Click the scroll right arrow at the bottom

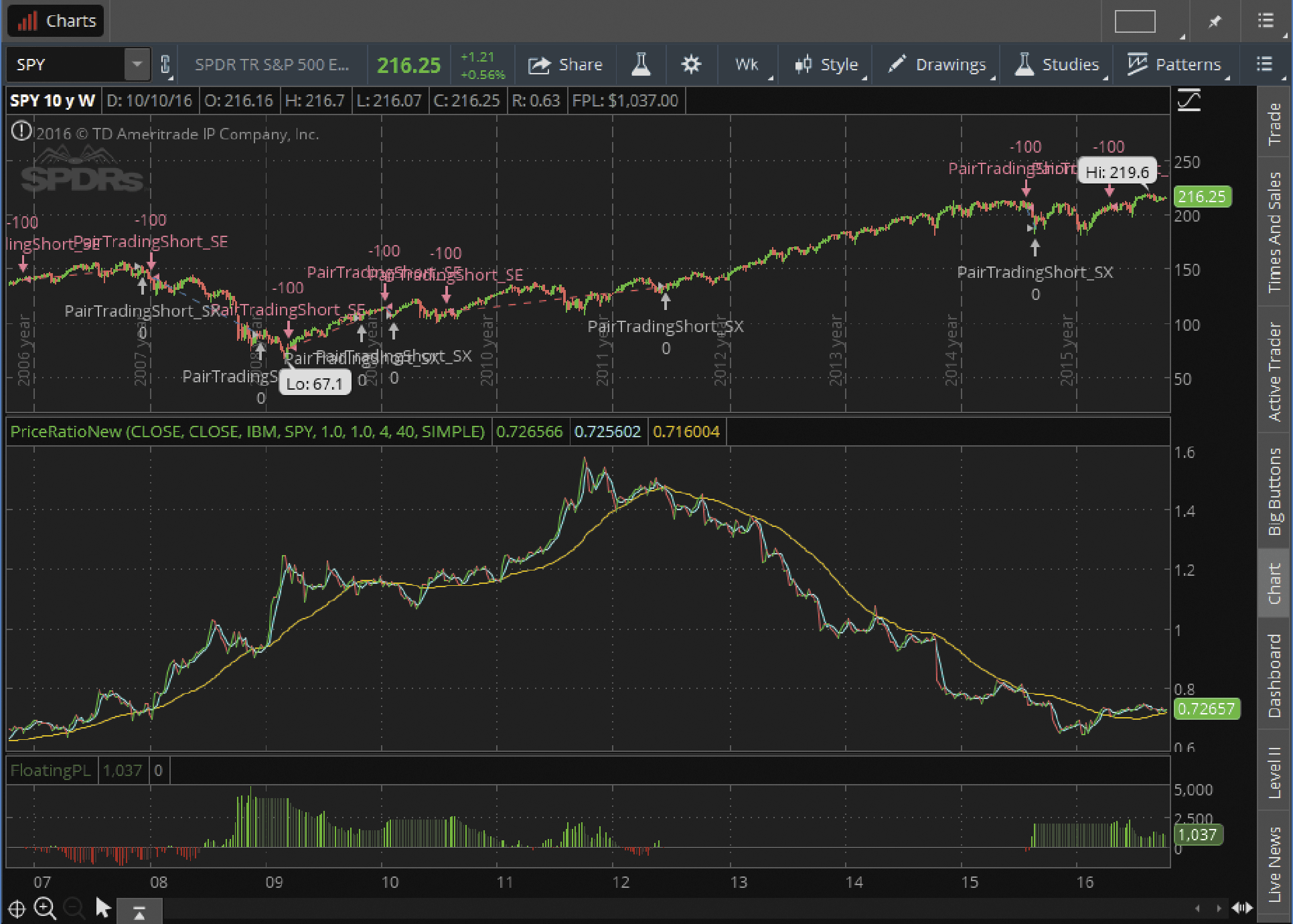click(x=1219, y=908)
